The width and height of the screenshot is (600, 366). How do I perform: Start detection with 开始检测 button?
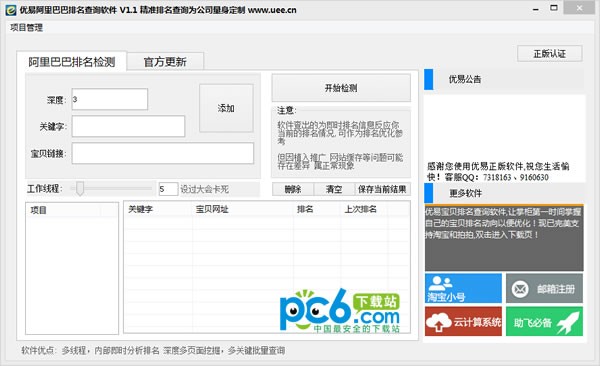[x=341, y=88]
